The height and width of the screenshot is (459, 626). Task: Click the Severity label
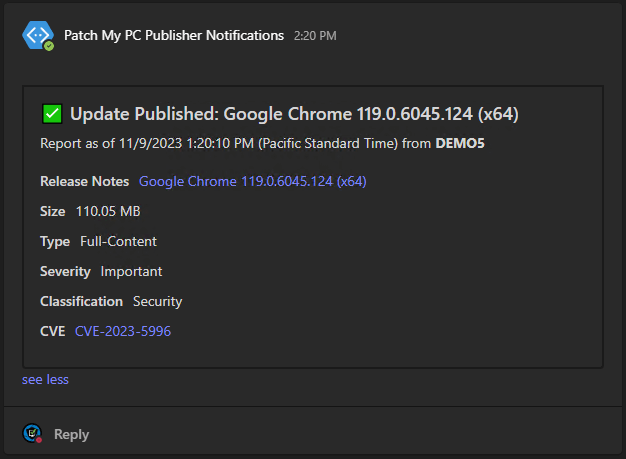65,271
